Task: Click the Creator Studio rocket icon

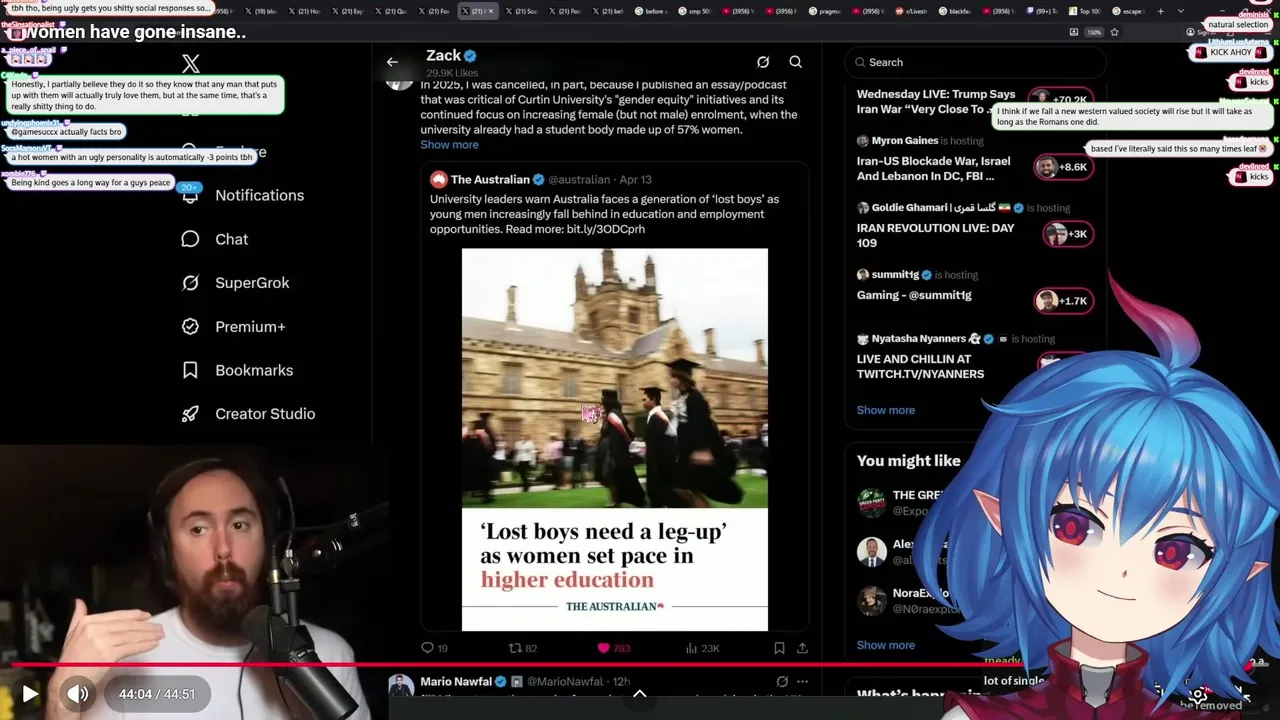Action: (x=190, y=414)
